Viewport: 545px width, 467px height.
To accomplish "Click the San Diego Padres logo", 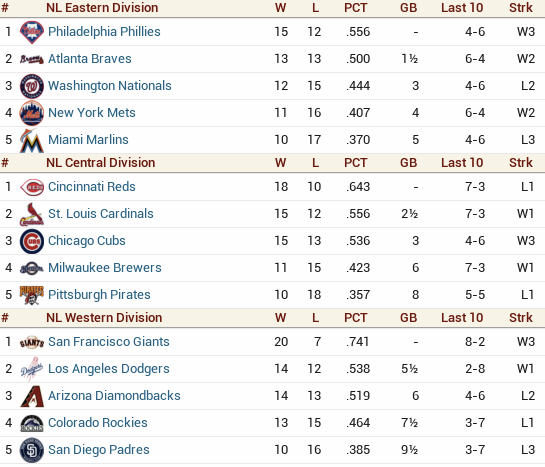I will [x=32, y=450].
